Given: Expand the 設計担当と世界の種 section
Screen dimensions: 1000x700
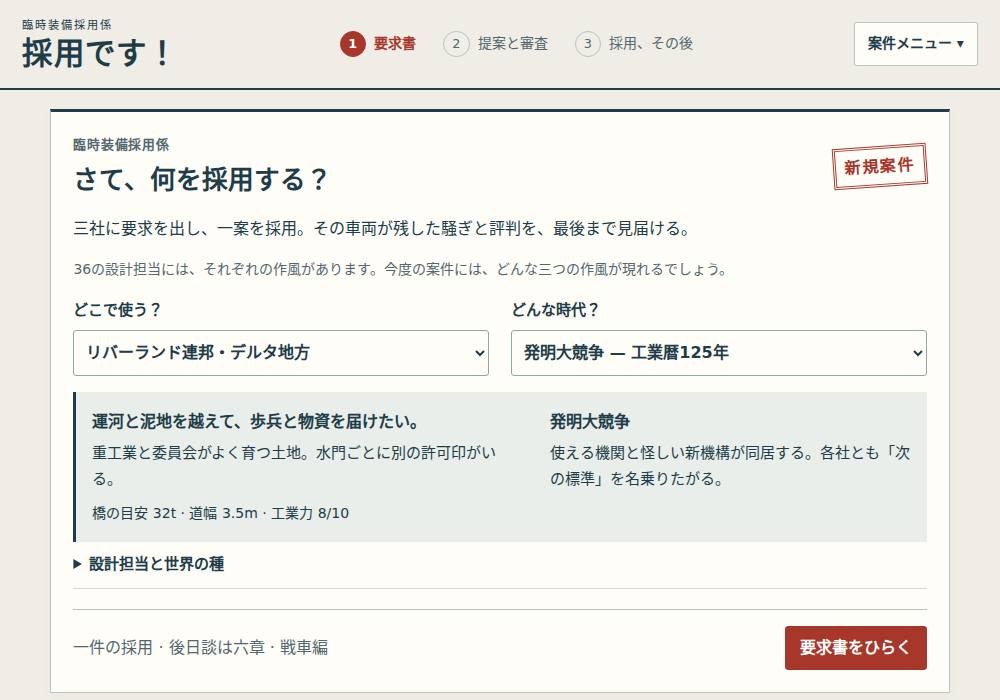Looking at the screenshot, I should pos(149,564).
